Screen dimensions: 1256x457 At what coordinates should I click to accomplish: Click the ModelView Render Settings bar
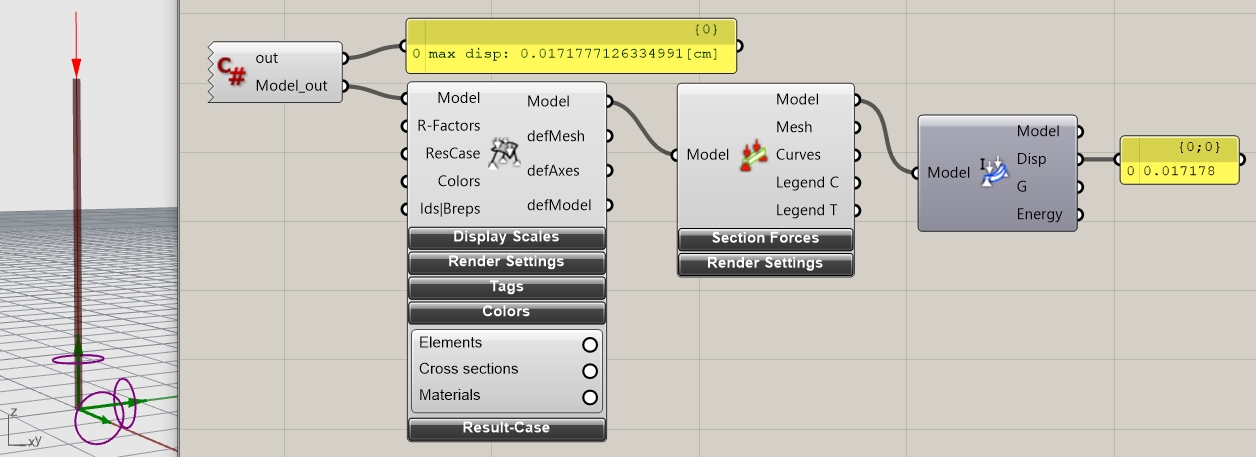point(506,262)
